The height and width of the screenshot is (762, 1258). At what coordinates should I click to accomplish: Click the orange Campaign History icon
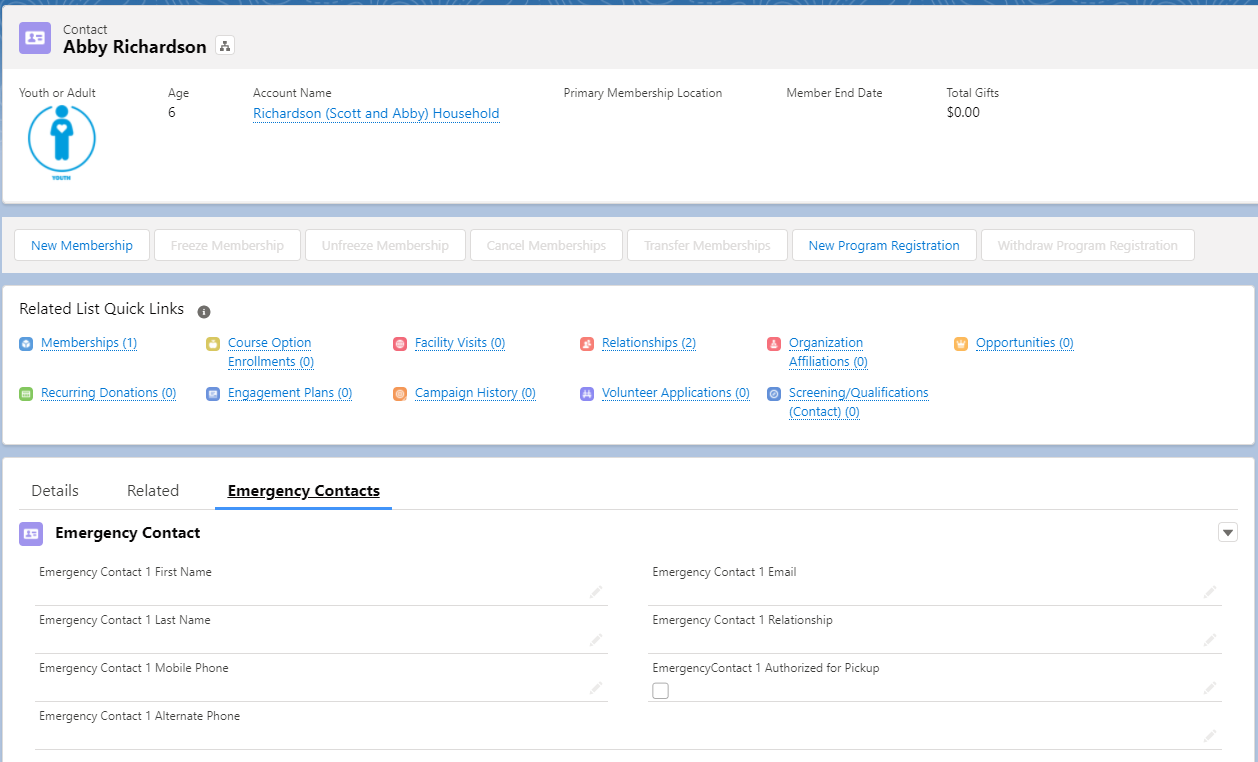[400, 394]
